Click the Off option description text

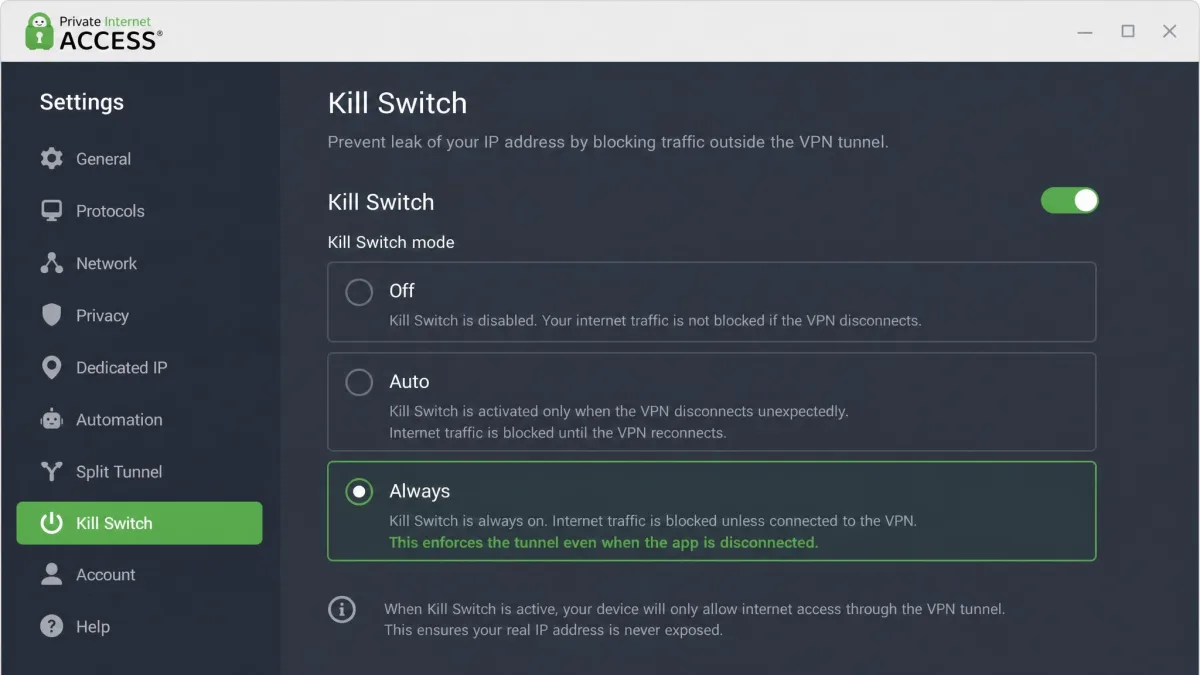click(x=655, y=321)
